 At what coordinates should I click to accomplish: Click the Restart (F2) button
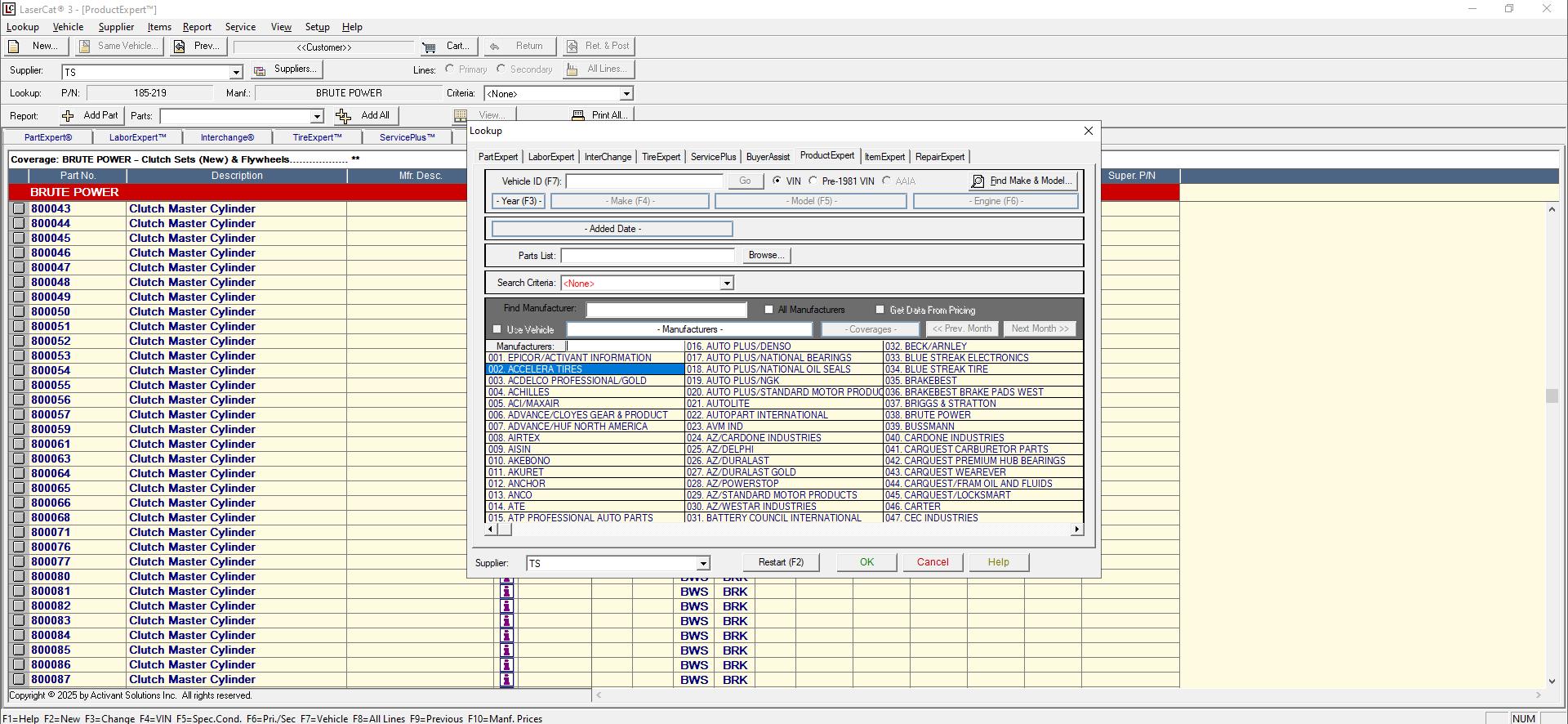[x=781, y=562]
